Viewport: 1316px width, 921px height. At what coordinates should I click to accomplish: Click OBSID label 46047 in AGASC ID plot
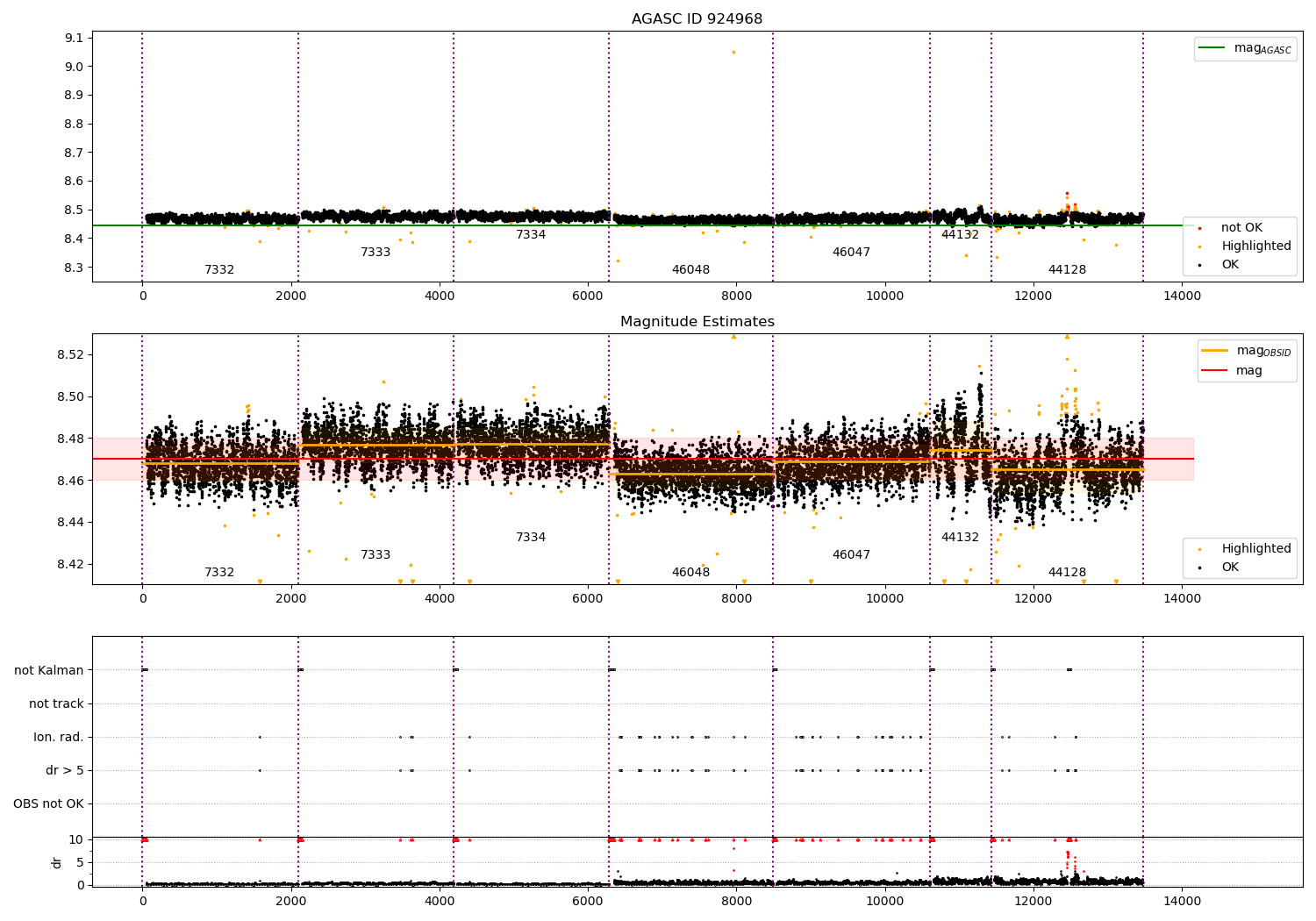tap(851, 253)
